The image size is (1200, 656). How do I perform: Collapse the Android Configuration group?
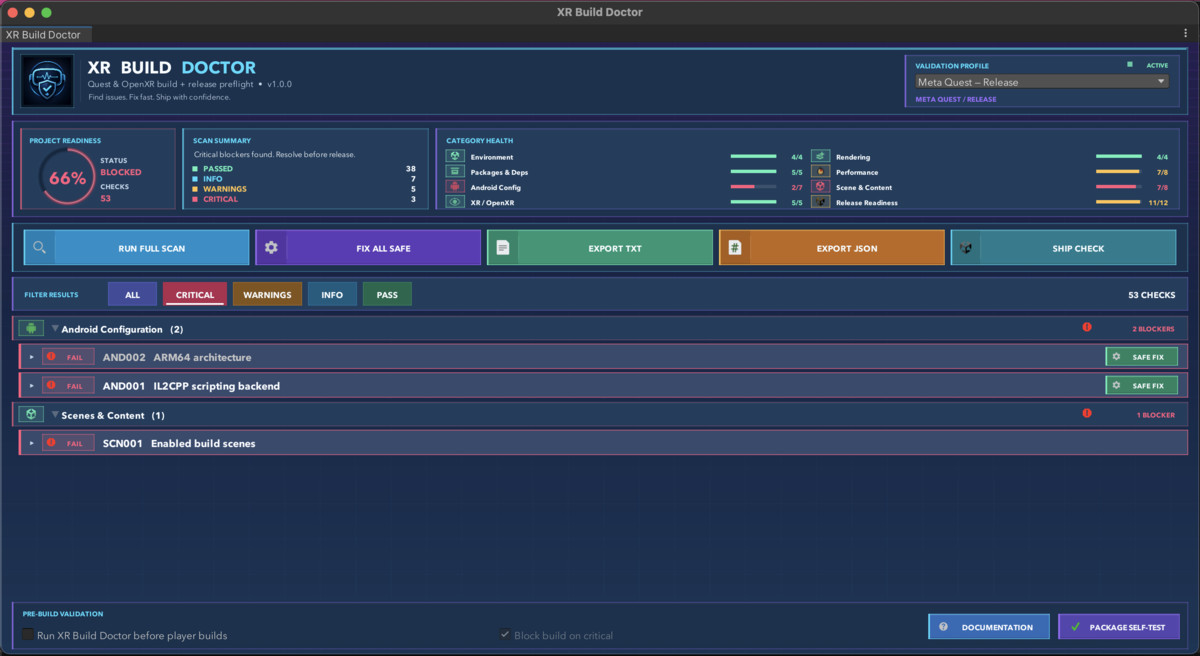(56, 329)
